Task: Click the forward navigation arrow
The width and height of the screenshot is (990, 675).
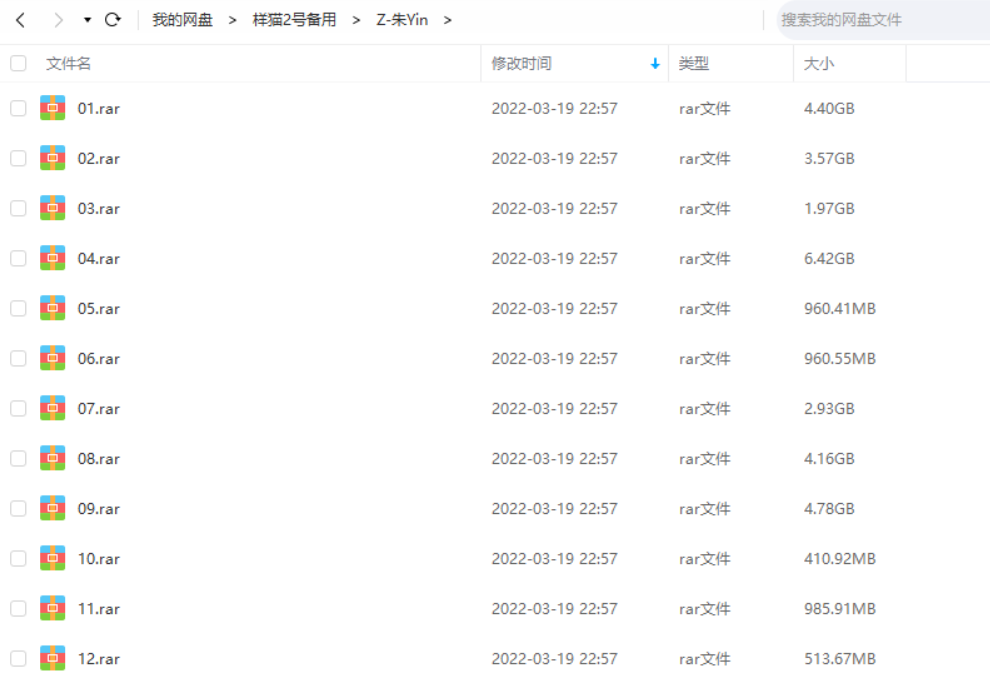Action: [57, 20]
